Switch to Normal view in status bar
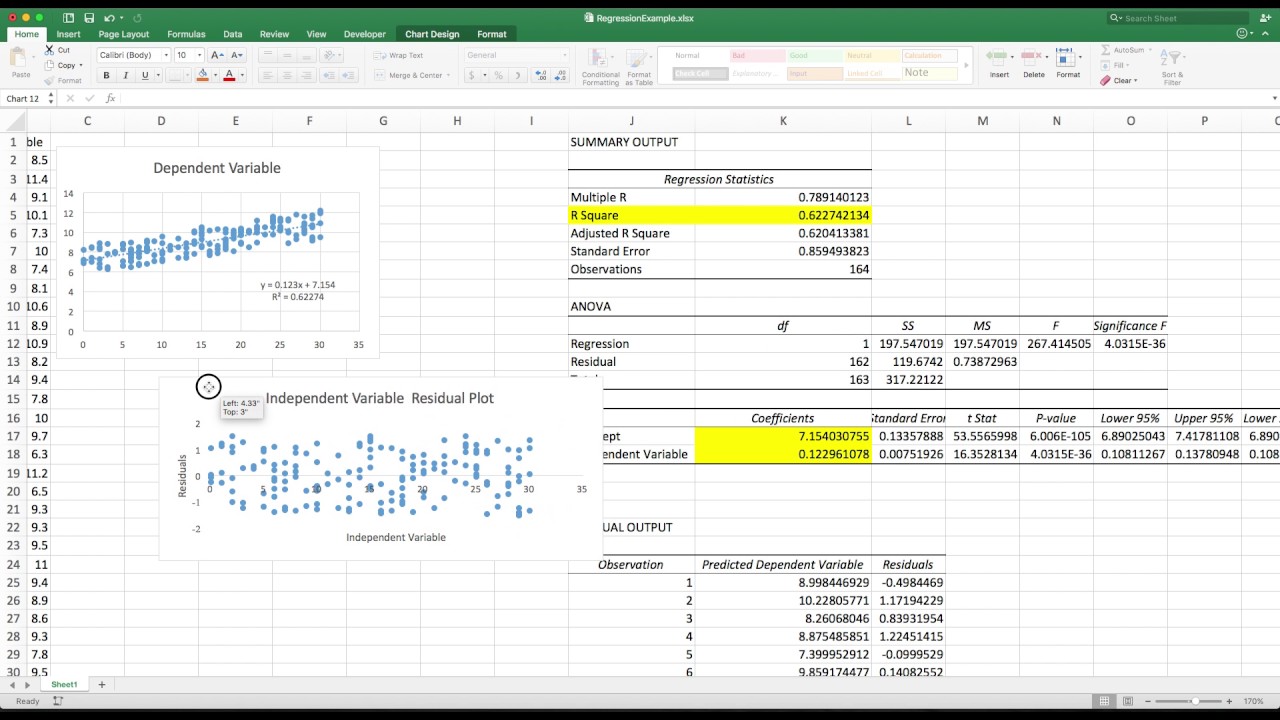 (x=1104, y=701)
